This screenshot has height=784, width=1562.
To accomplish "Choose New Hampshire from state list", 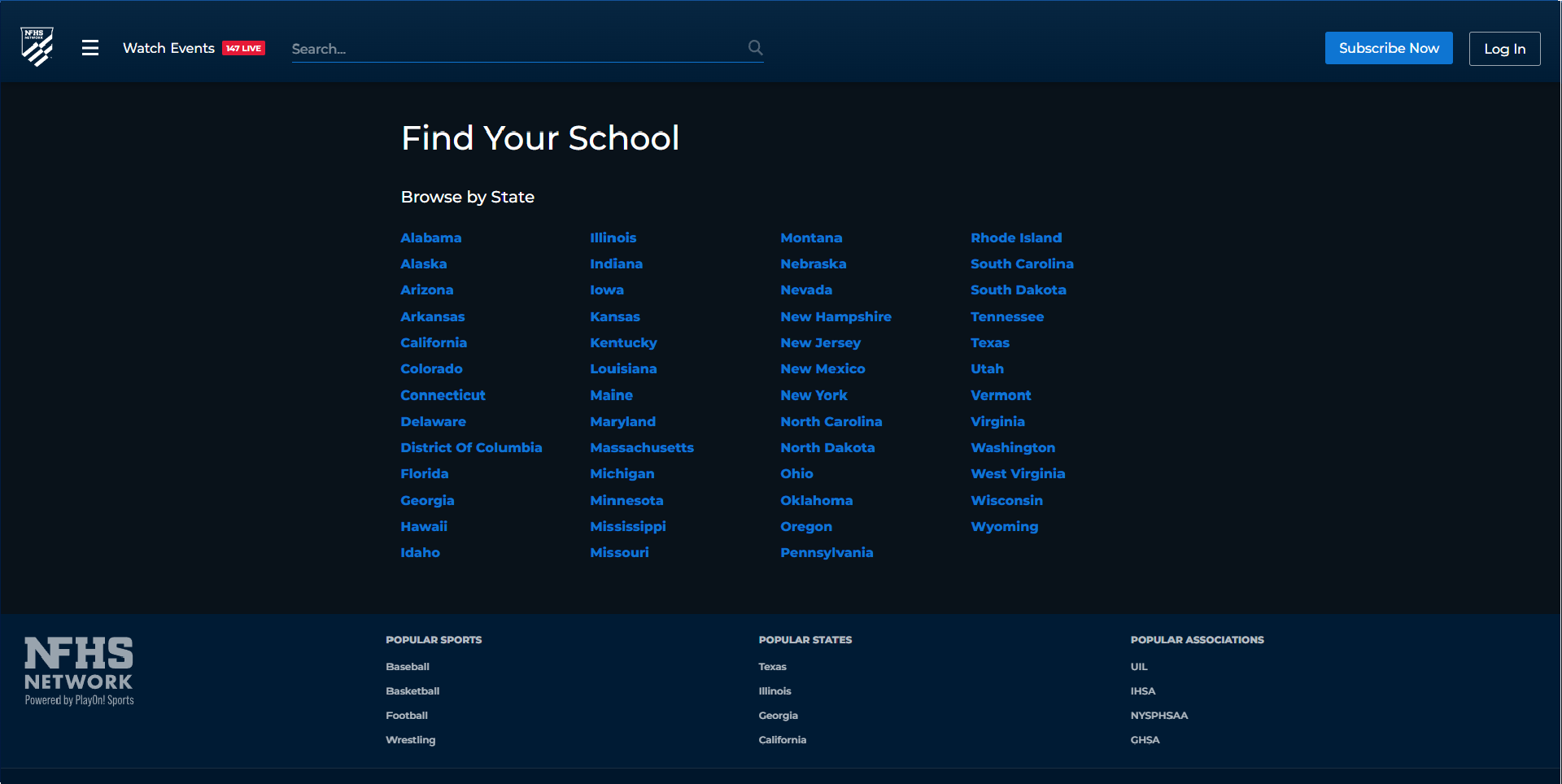I will pos(836,316).
